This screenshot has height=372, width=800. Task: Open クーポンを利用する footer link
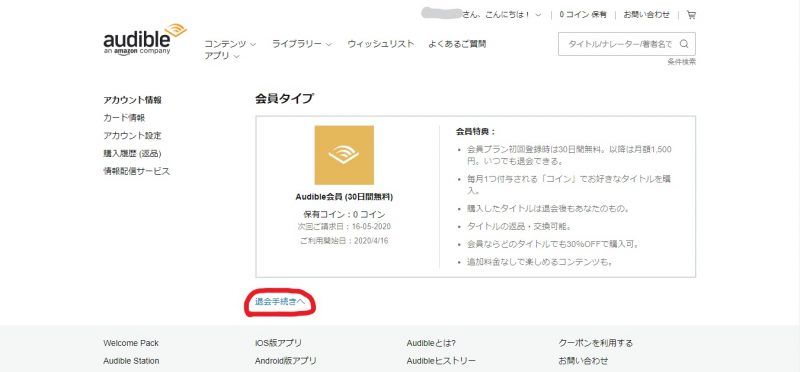point(596,343)
